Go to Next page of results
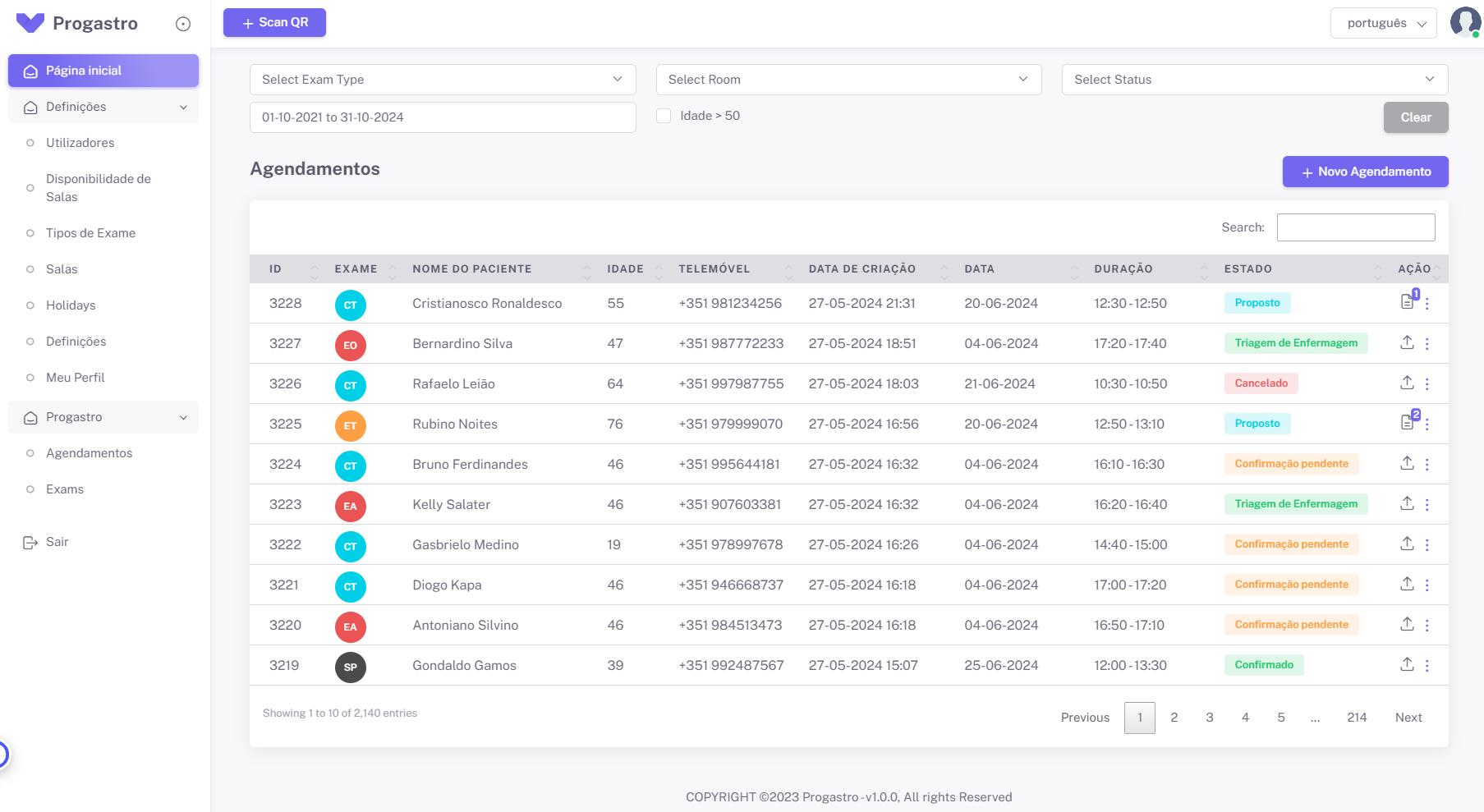Viewport: 1484px width, 812px height. pos(1408,718)
